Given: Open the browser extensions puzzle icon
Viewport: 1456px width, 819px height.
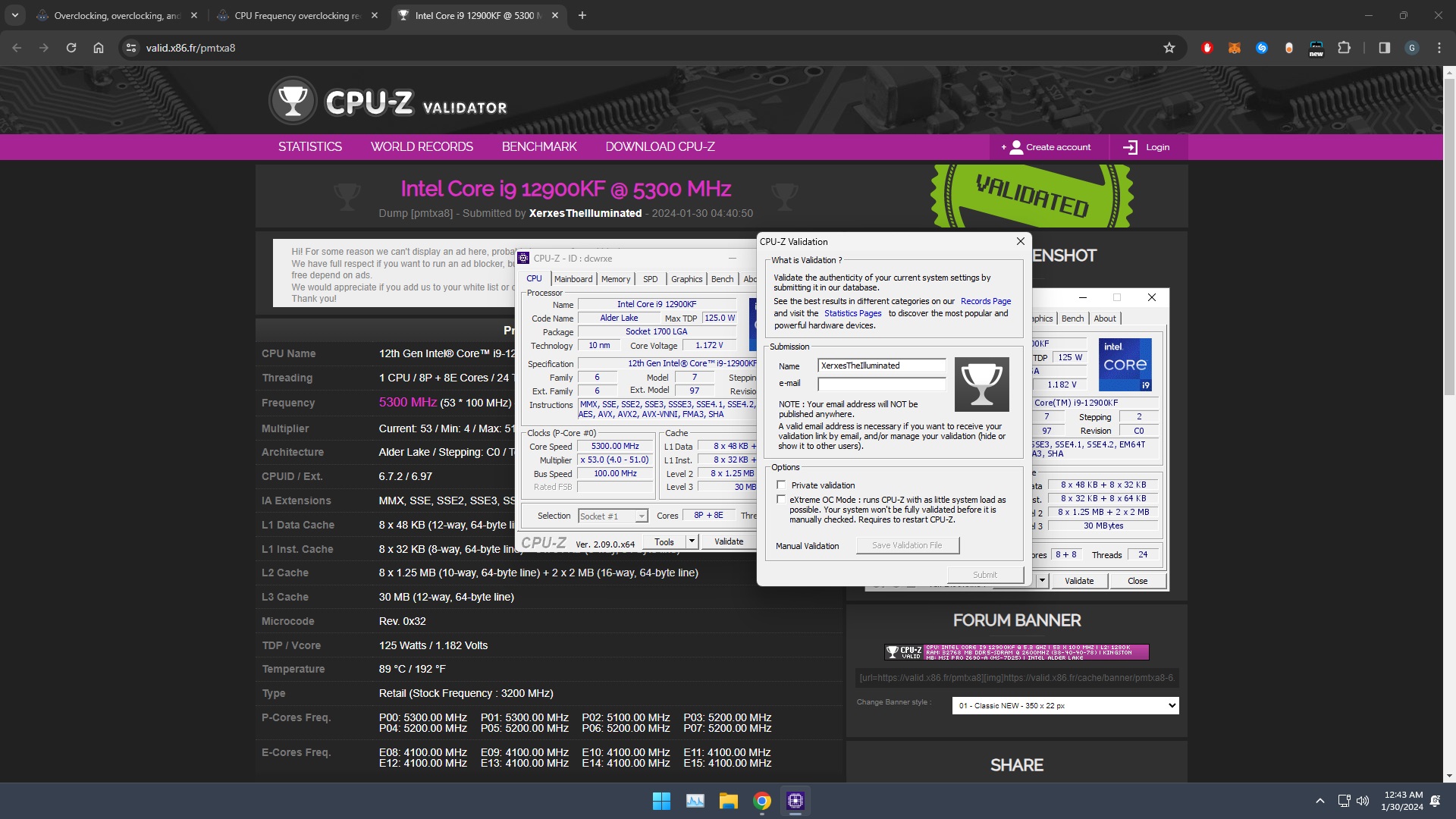Looking at the screenshot, I should (x=1344, y=48).
